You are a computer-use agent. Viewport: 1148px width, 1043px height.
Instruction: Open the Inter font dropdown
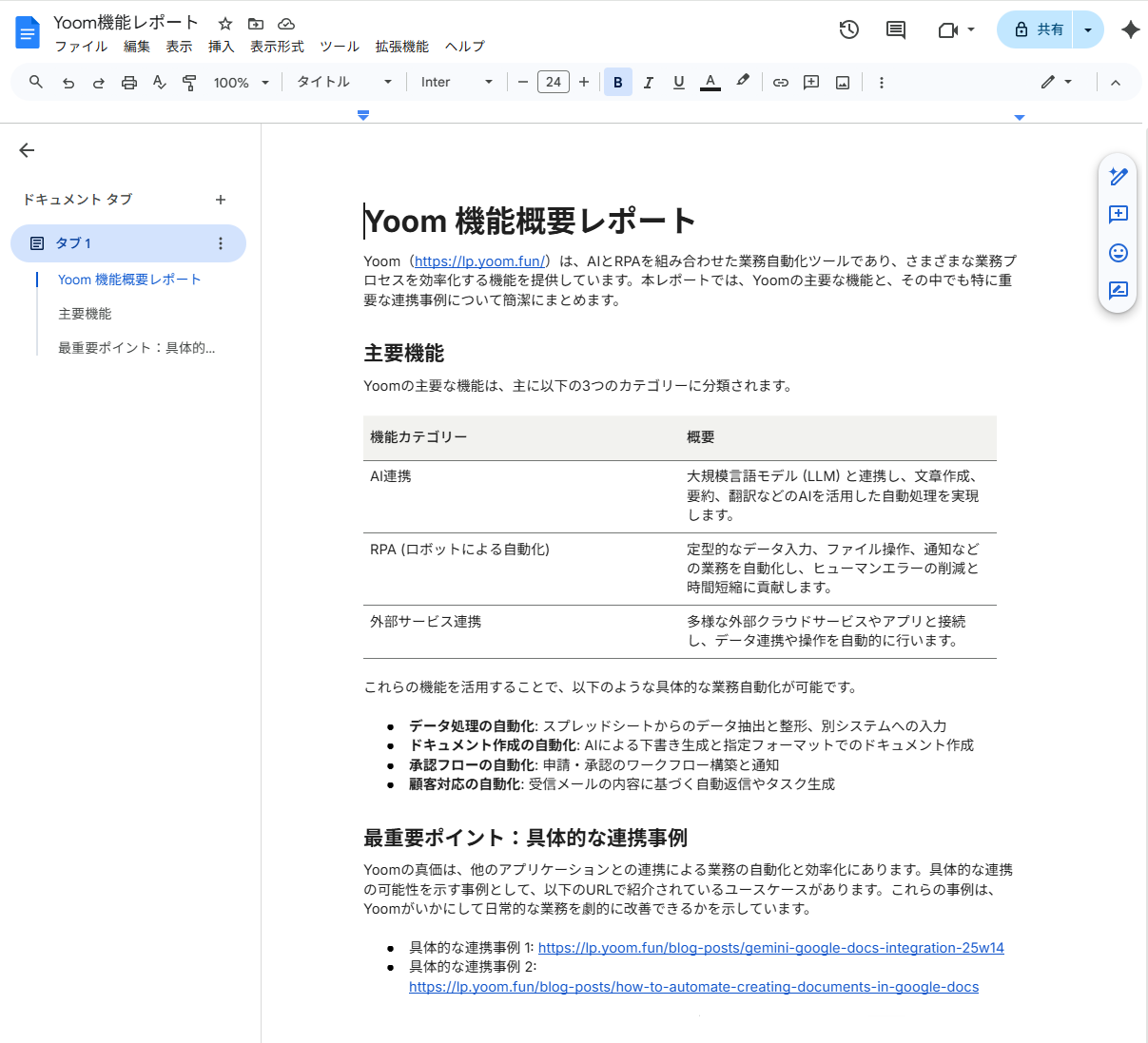[x=457, y=83]
